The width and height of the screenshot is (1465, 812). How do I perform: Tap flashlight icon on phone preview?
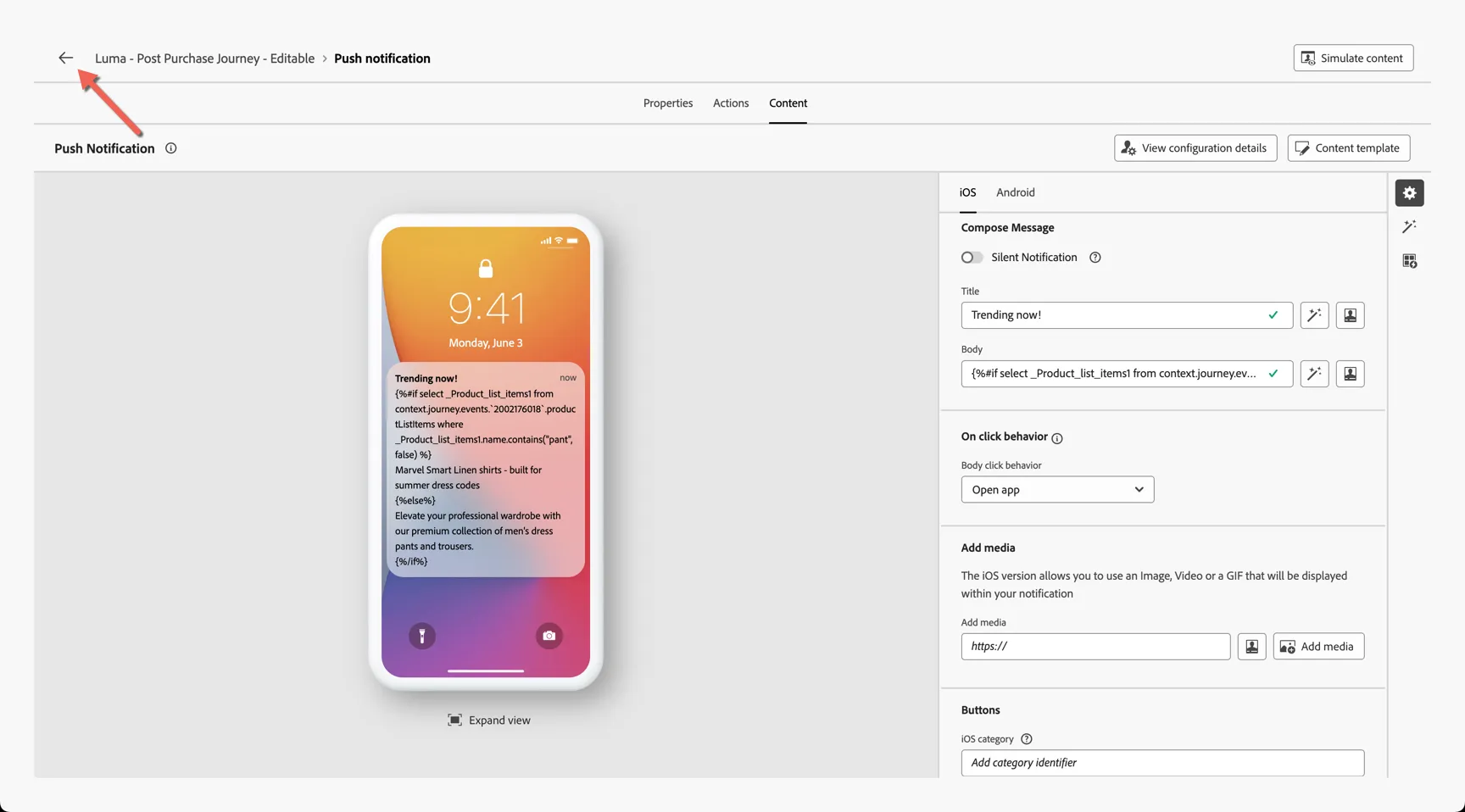click(x=422, y=636)
